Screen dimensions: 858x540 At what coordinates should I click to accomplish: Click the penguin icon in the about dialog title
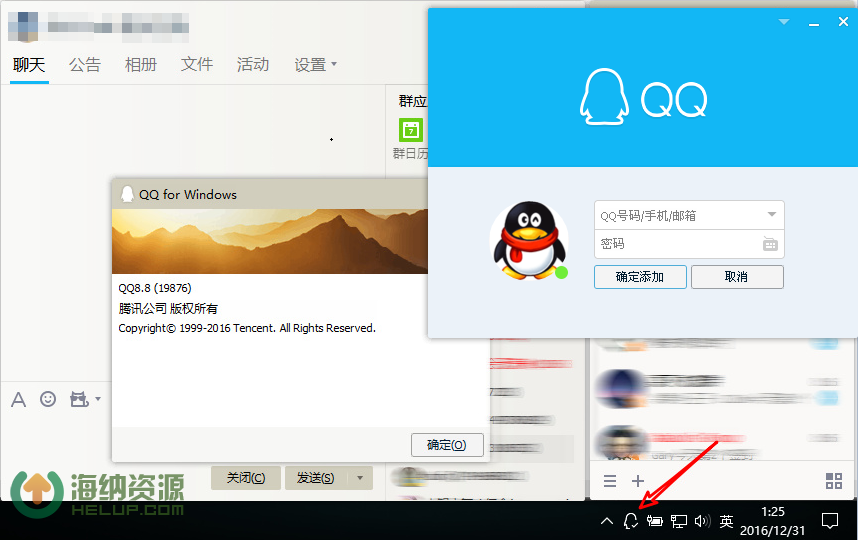(127, 194)
